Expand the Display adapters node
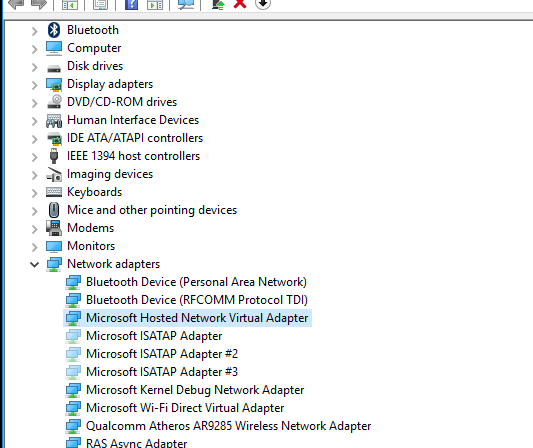Image resolution: width=533 pixels, height=448 pixels. 34,85
